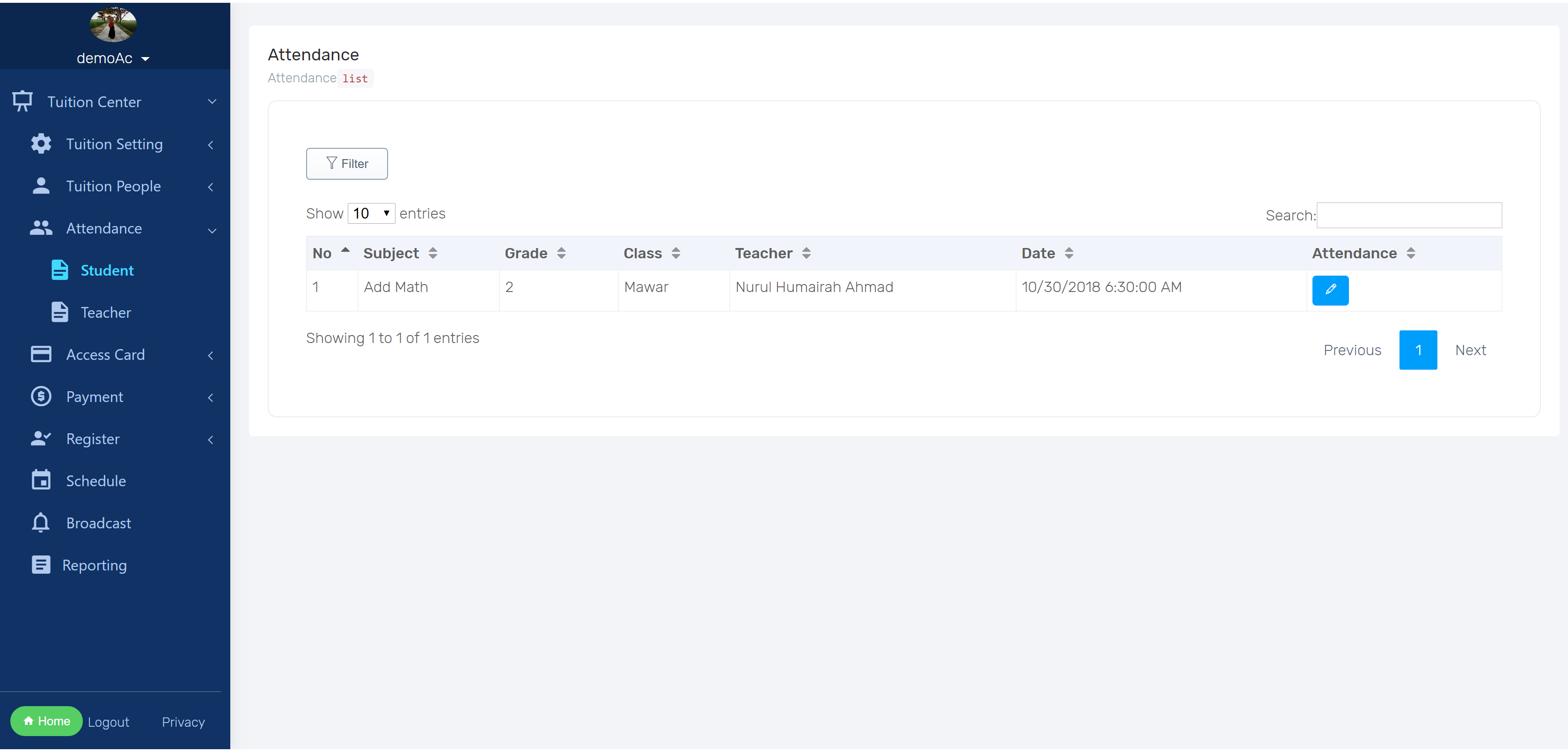
Task: Open the Show entries count dropdown
Action: pyautogui.click(x=371, y=213)
